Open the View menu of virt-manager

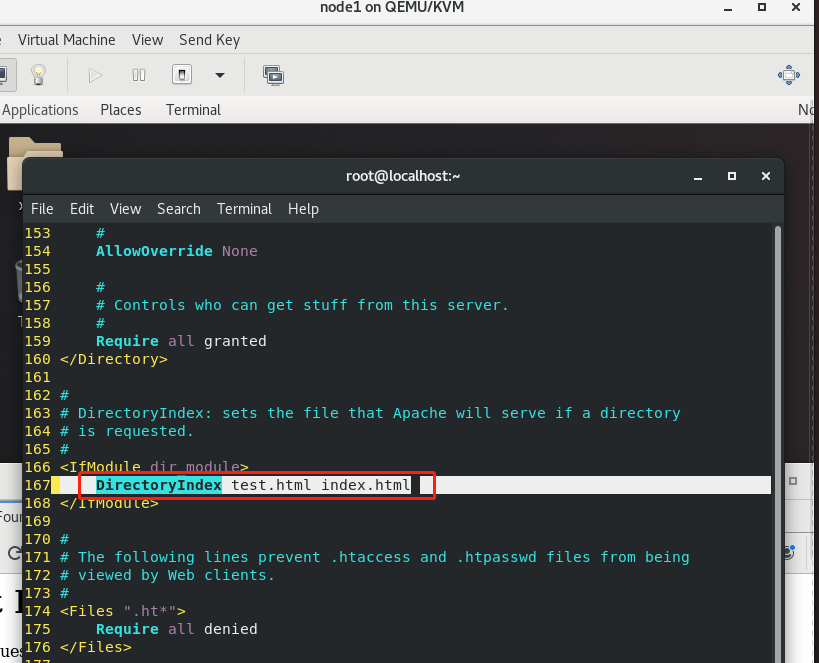147,40
